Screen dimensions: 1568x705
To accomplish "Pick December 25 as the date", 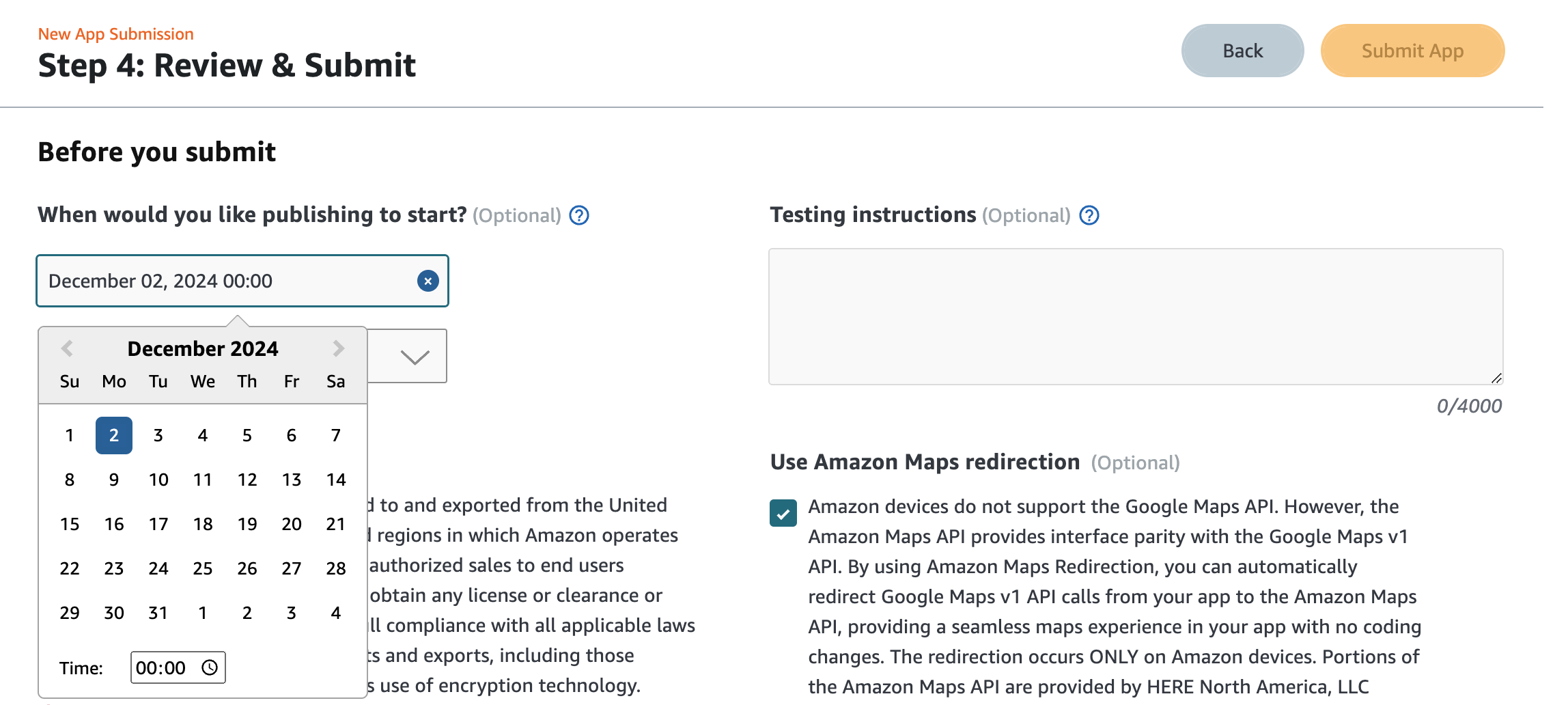I will tap(203, 568).
